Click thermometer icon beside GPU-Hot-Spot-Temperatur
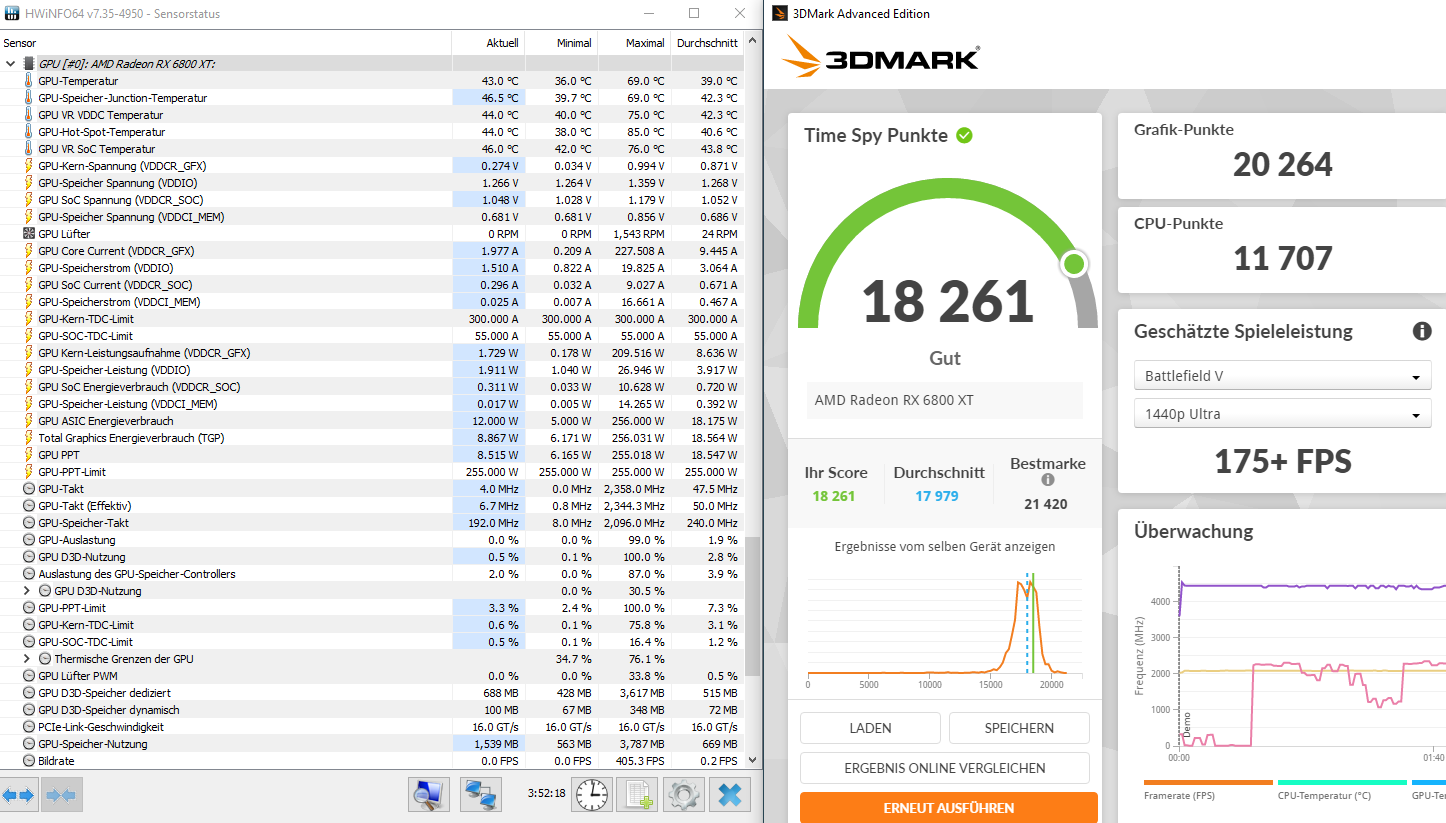1446x823 pixels. pyautogui.click(x=28, y=132)
